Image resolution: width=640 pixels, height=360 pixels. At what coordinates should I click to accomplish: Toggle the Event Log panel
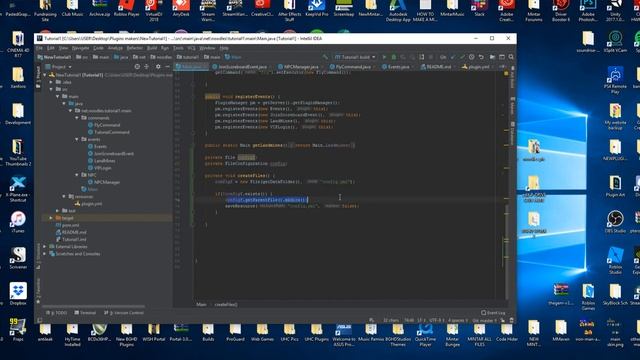(493, 313)
